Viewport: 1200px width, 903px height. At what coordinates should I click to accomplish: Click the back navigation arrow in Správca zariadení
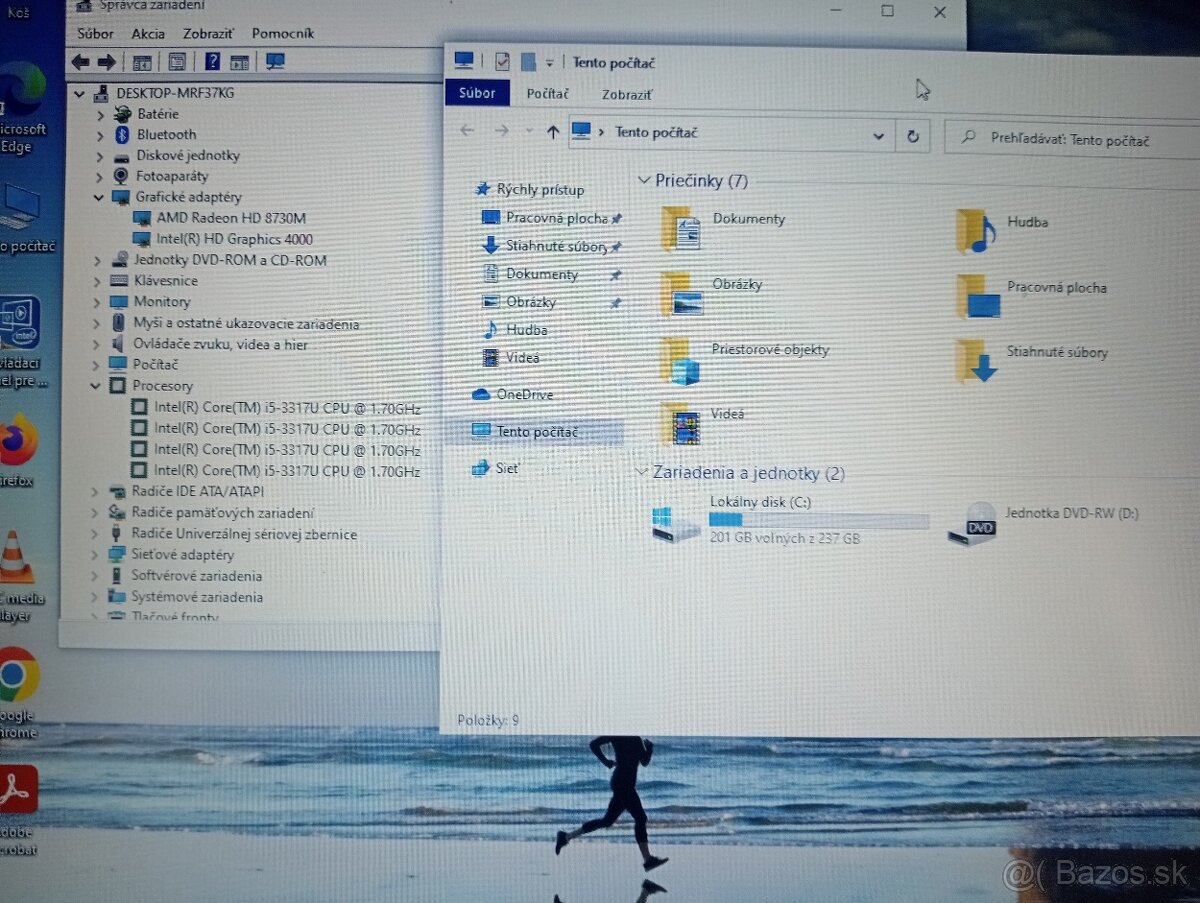coord(80,62)
